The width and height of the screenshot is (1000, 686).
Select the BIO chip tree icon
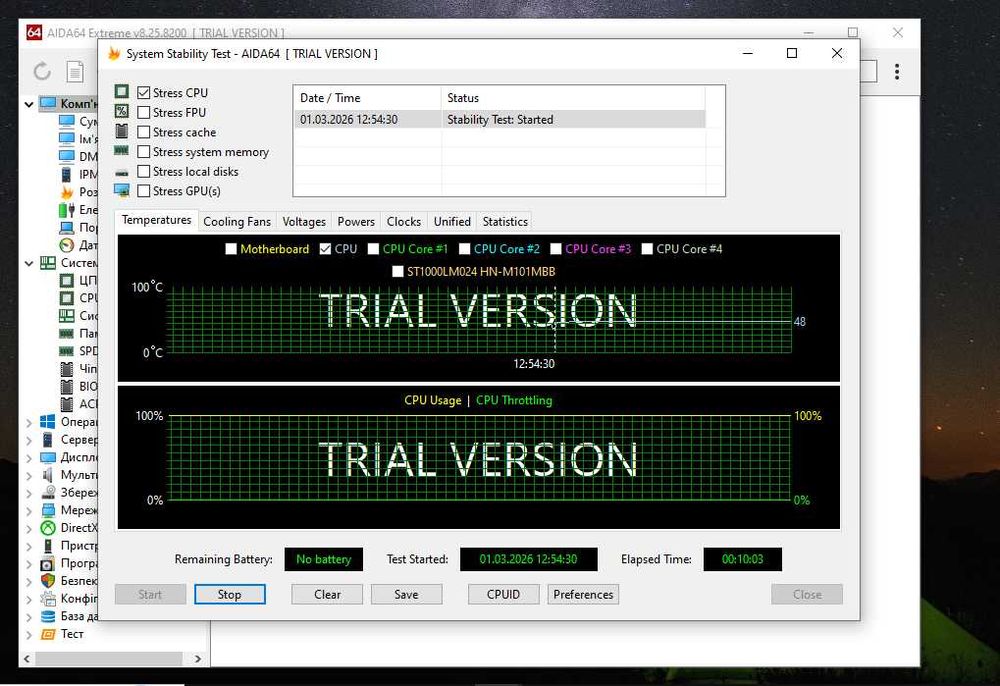(67, 386)
